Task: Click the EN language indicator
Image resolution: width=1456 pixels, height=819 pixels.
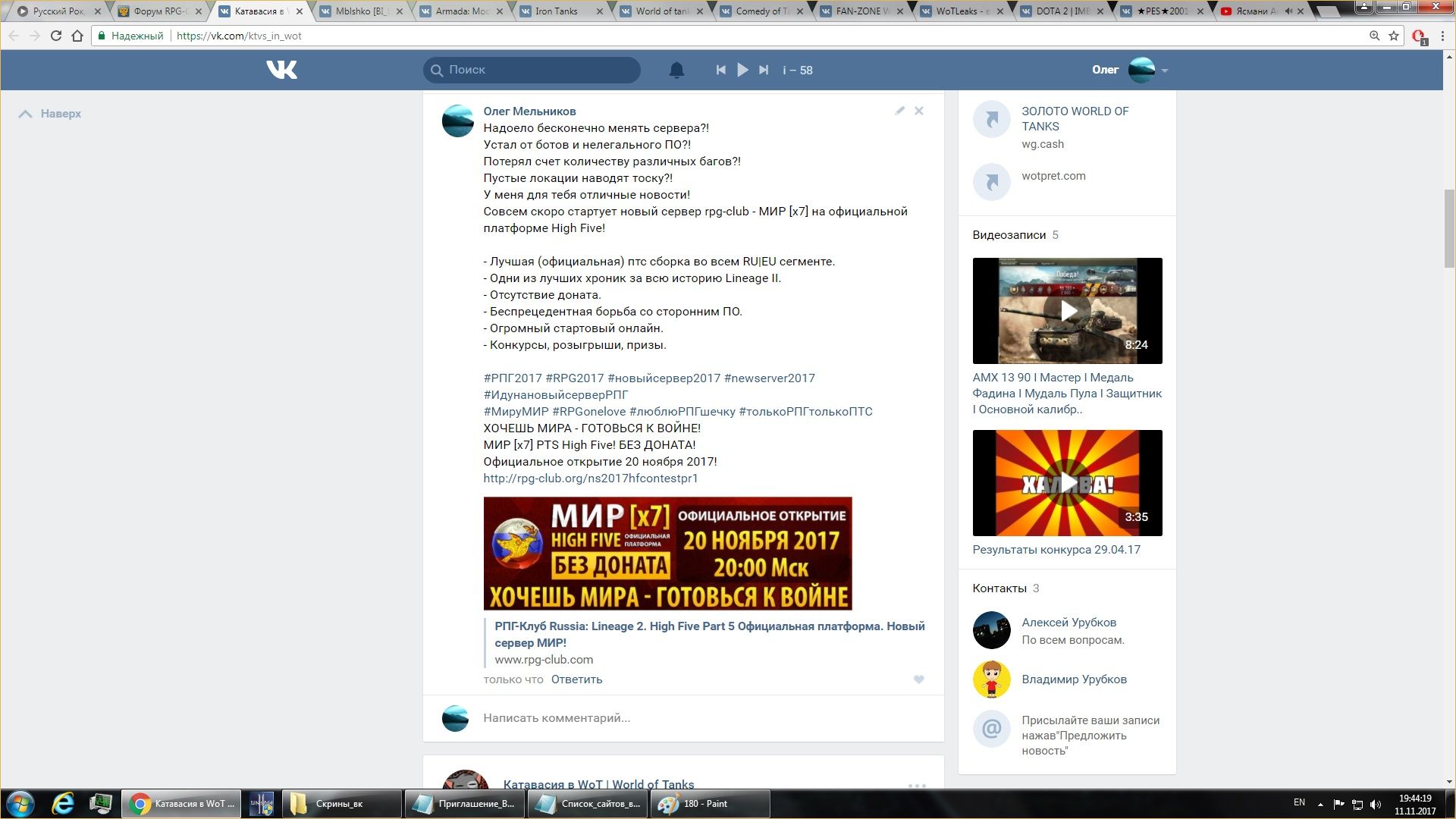Action: (x=1299, y=802)
